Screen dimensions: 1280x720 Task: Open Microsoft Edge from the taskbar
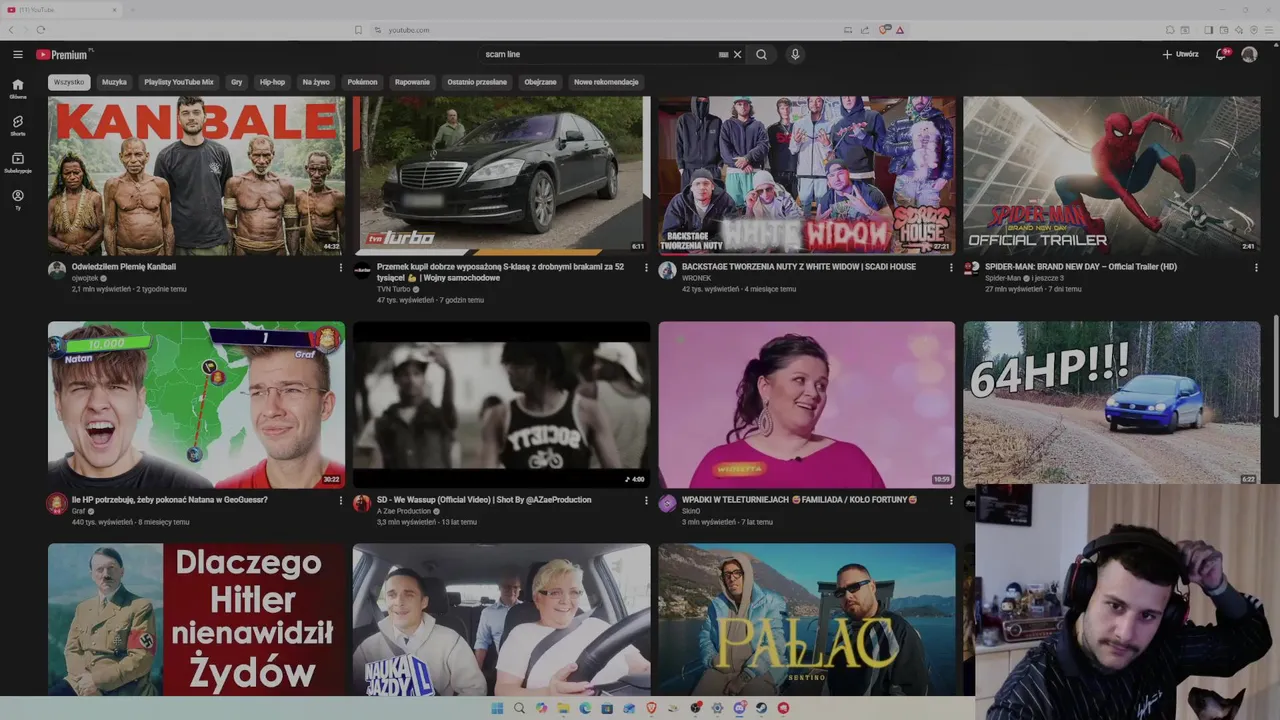coord(585,708)
